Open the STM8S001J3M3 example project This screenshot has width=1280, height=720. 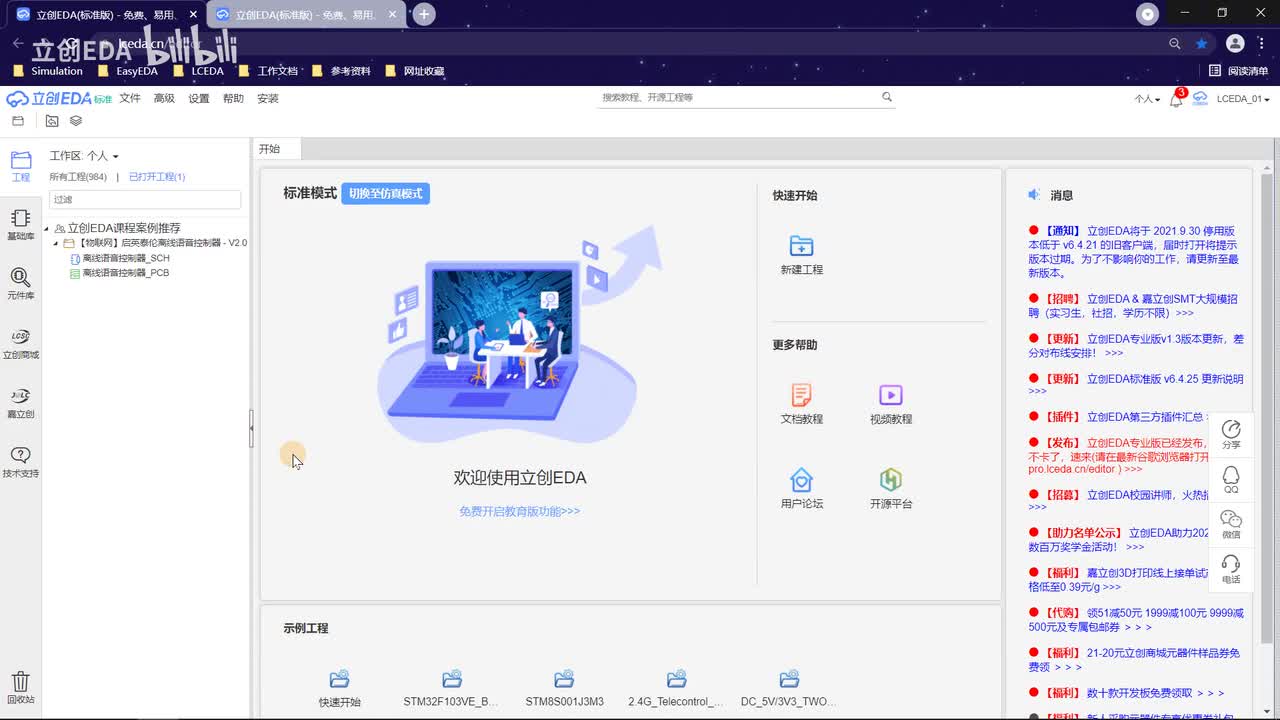[564, 688]
